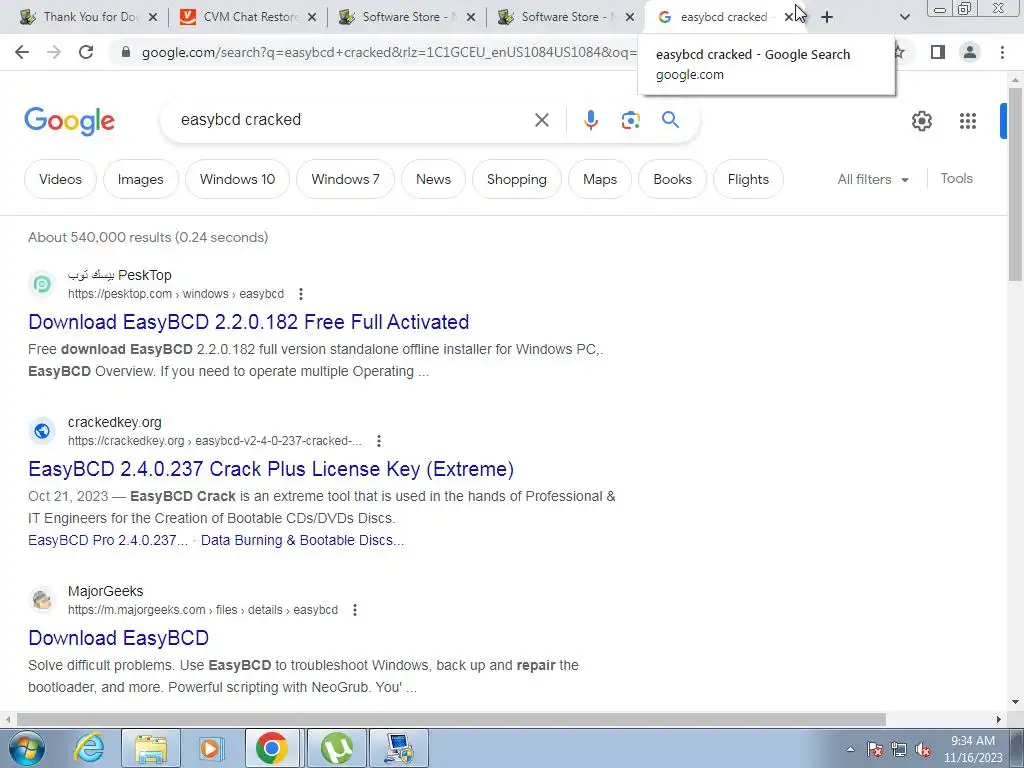Screen dimensions: 1024x768
Task: Click the Action Center flag tray icon
Action: pyautogui.click(x=874, y=750)
